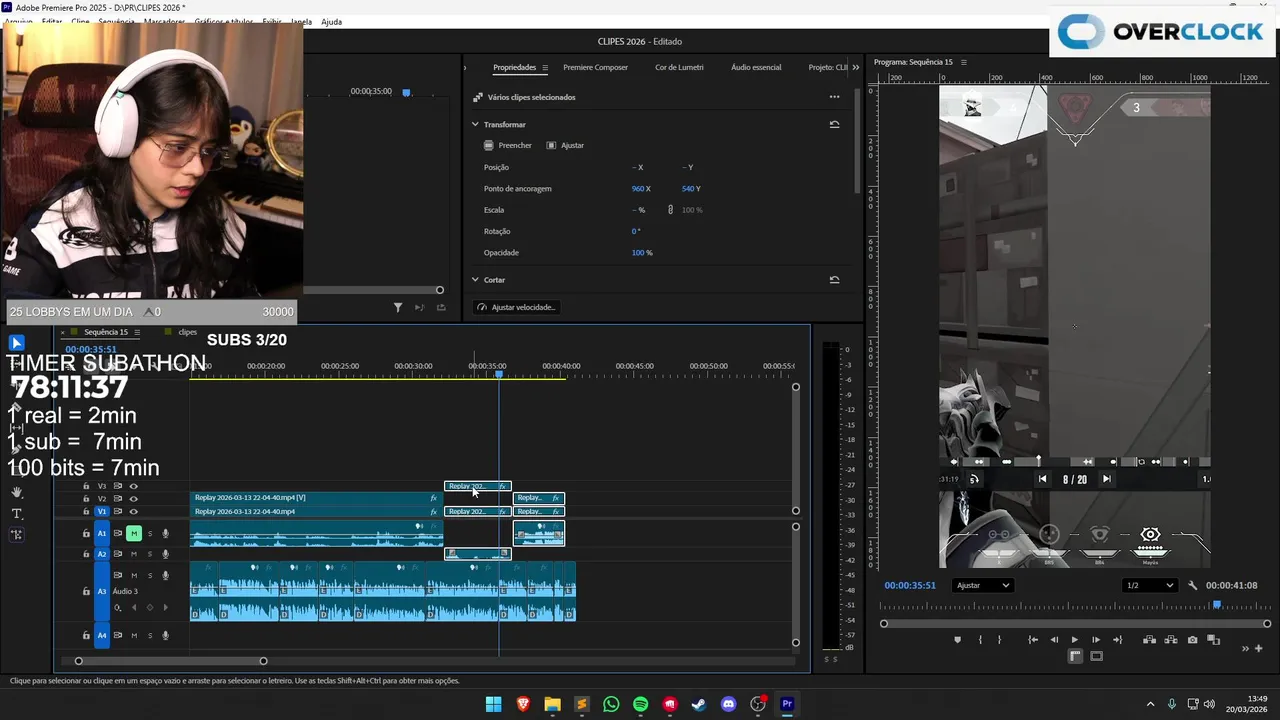Open the Windows Start menu
This screenshot has height=720, width=1280.
pos(493,705)
